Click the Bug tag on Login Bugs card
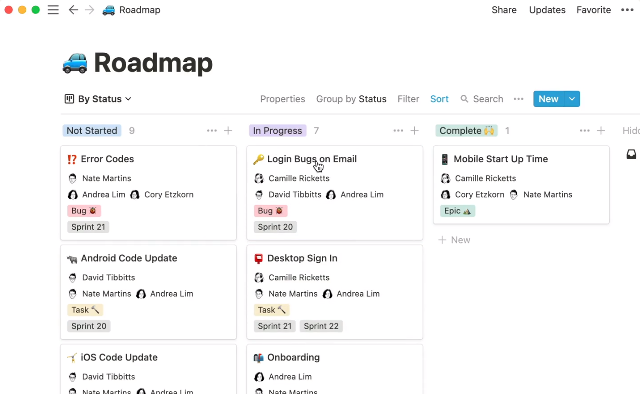Viewport: 640px width, 394px height. coord(270,211)
